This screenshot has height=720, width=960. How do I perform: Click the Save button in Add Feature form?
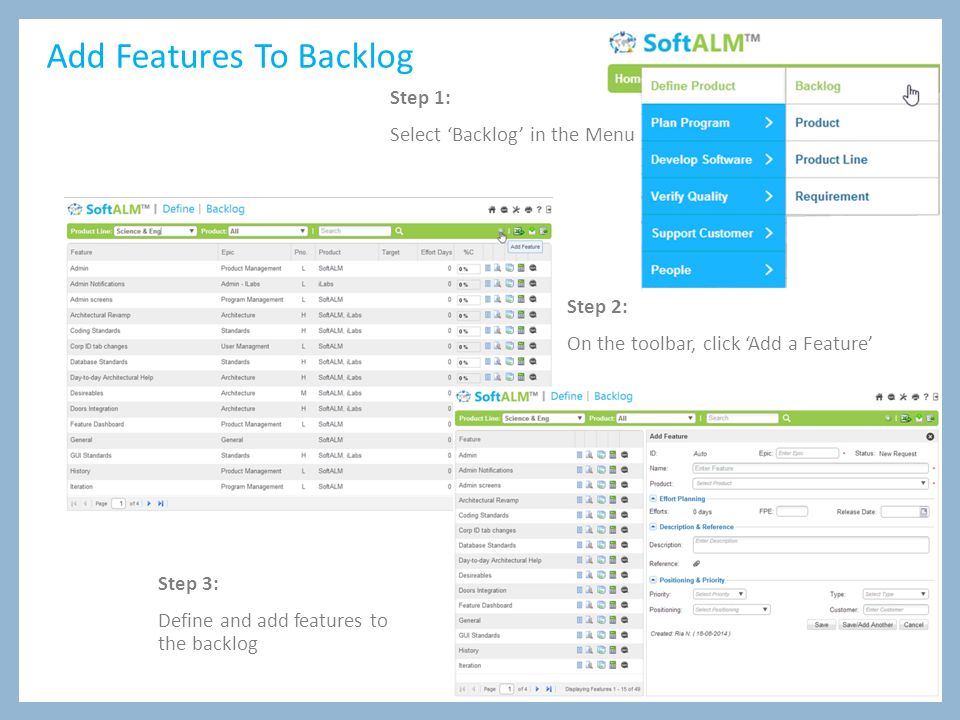point(822,625)
